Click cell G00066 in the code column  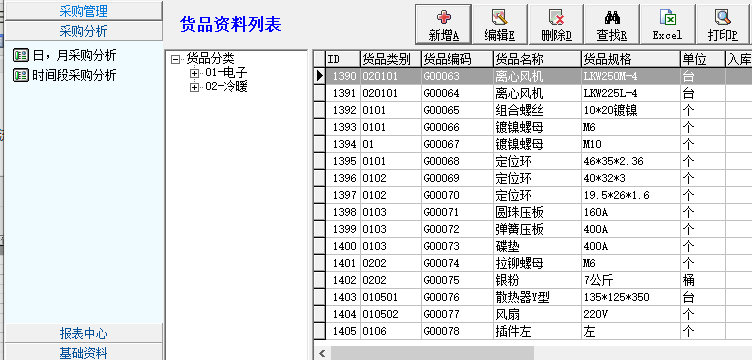tap(458, 127)
